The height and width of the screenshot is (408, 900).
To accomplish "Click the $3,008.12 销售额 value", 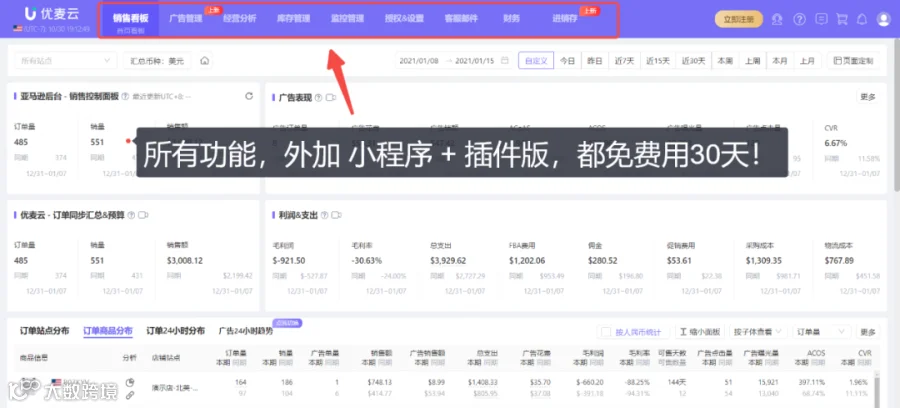I will [x=185, y=261].
